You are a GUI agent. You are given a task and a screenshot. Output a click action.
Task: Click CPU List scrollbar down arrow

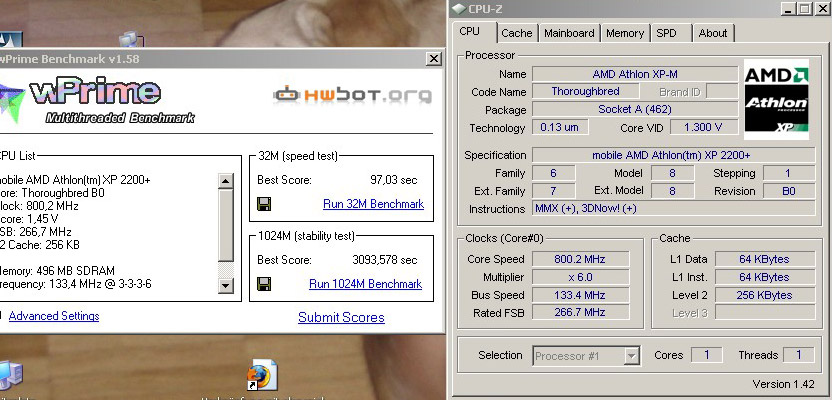(x=226, y=285)
